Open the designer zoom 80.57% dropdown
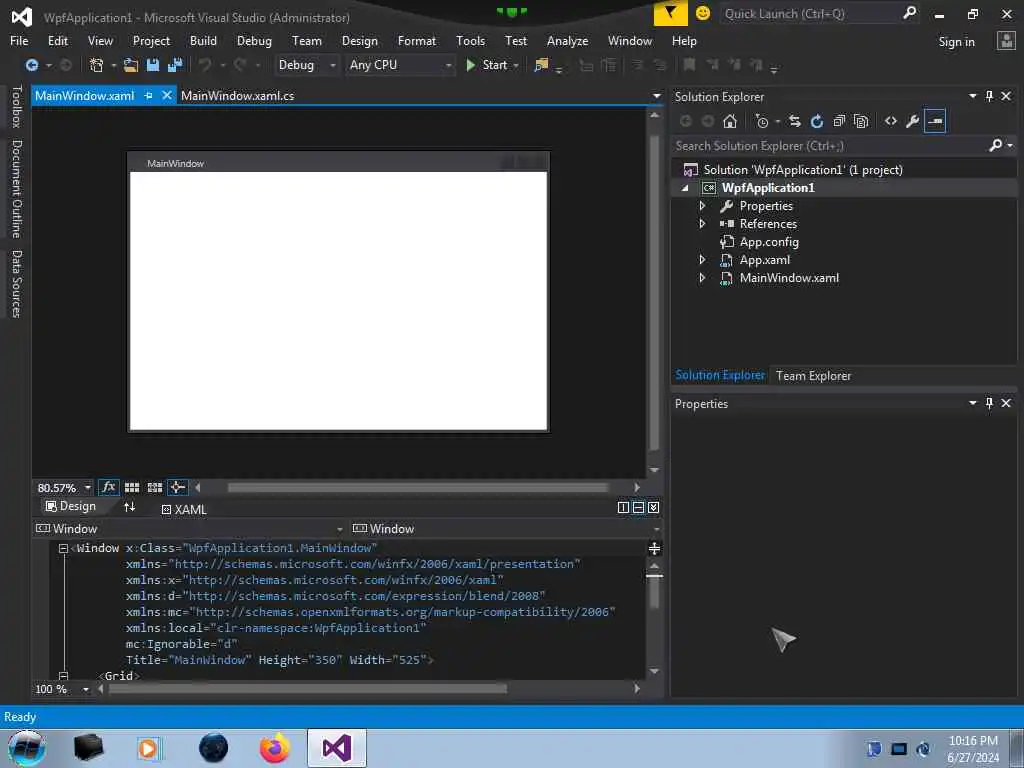 [88, 488]
